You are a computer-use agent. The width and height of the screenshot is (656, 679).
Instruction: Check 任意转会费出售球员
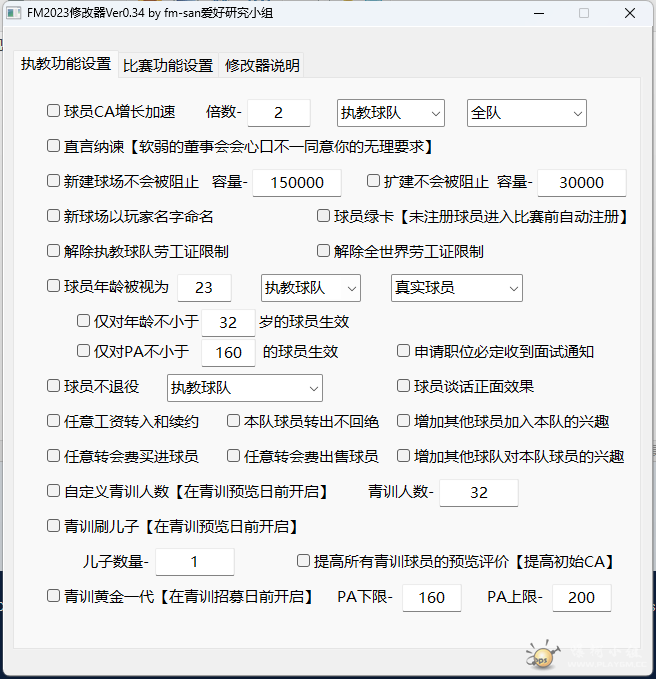(x=233, y=456)
